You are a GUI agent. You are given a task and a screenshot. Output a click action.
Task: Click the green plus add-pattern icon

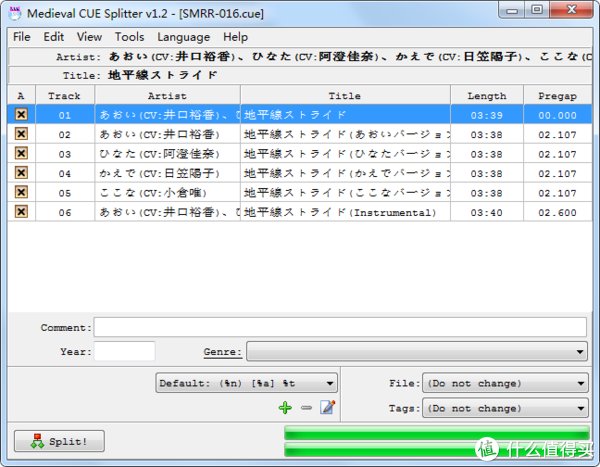(x=285, y=408)
